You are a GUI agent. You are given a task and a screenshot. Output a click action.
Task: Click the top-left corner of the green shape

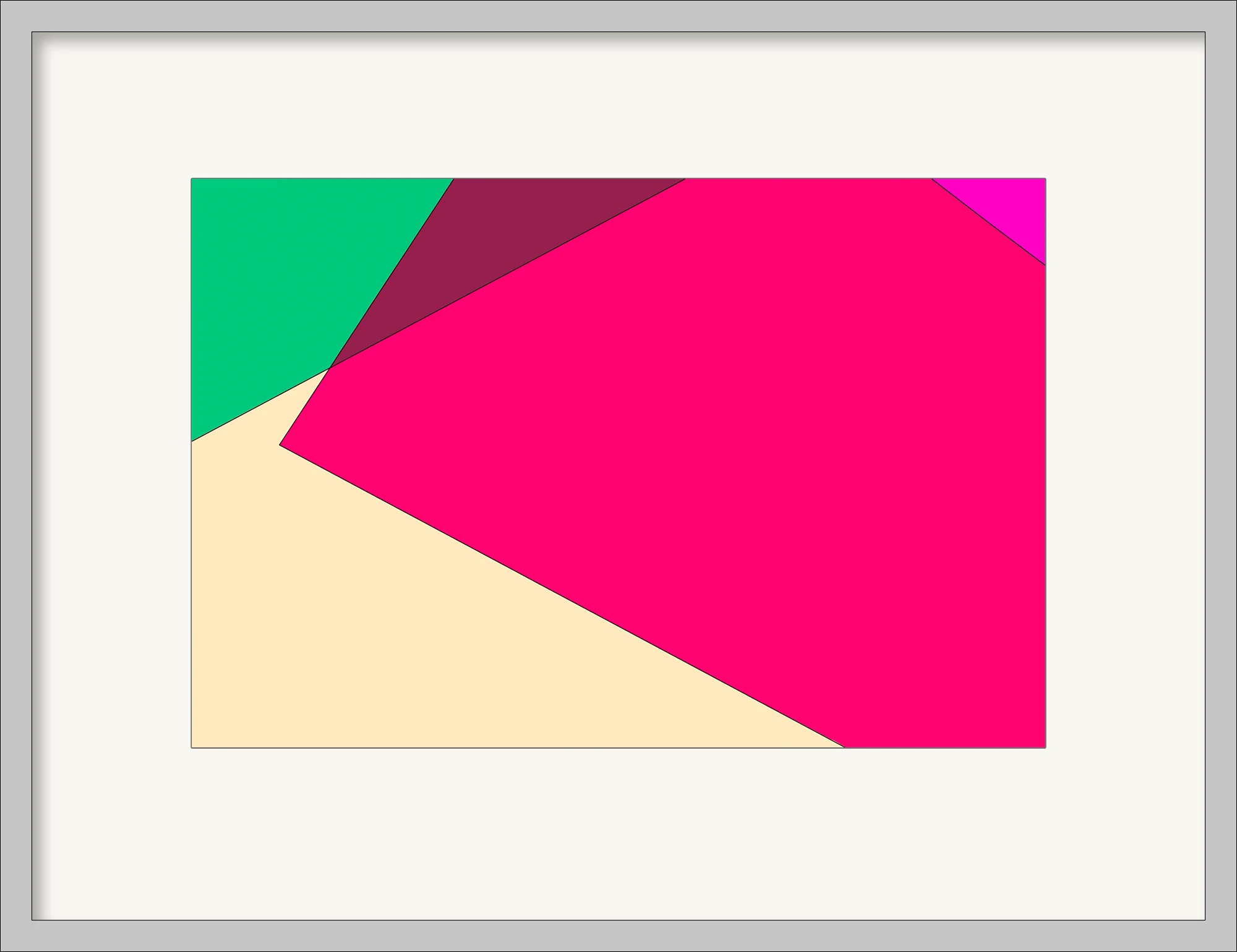[x=192, y=179]
